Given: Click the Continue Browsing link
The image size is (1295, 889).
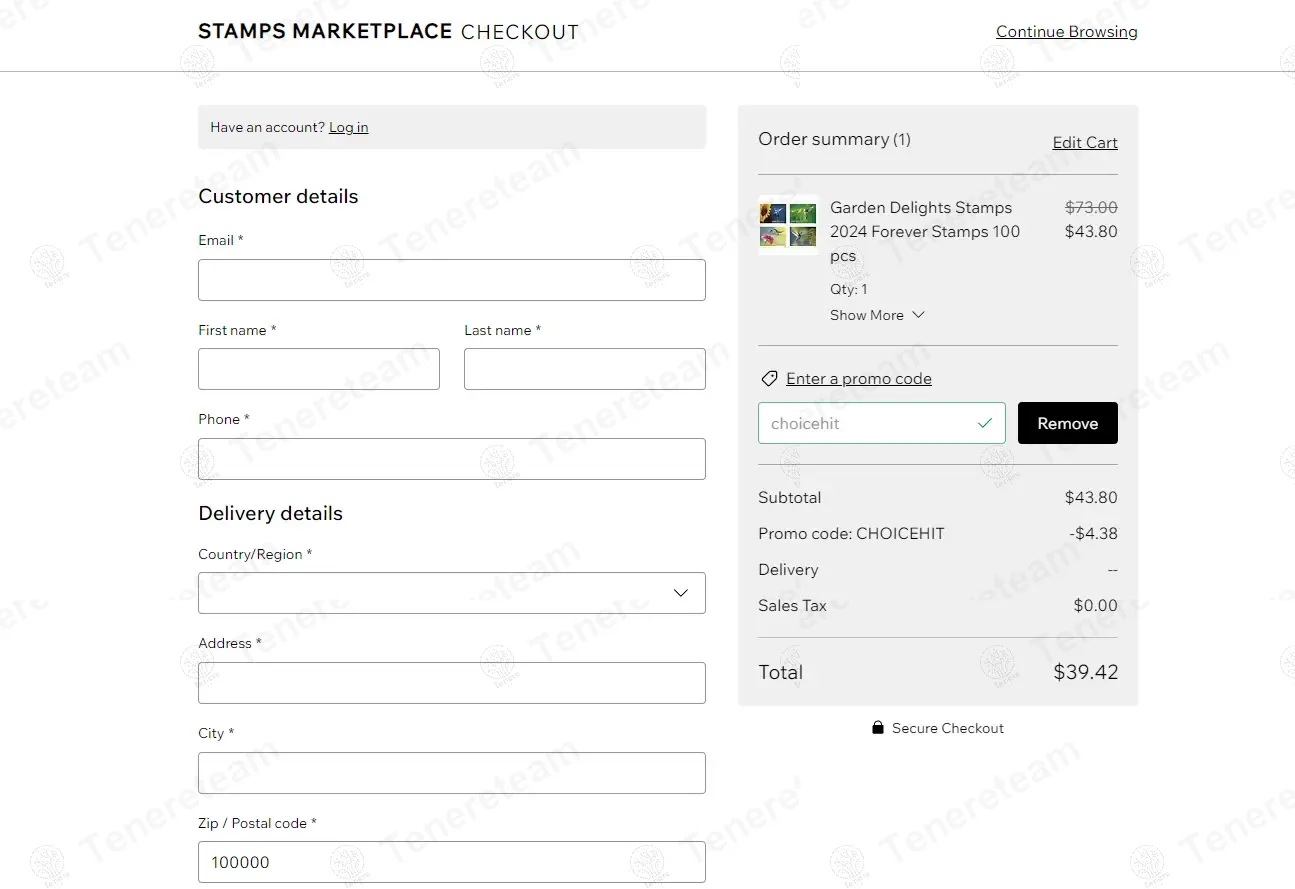Looking at the screenshot, I should click(1067, 32).
